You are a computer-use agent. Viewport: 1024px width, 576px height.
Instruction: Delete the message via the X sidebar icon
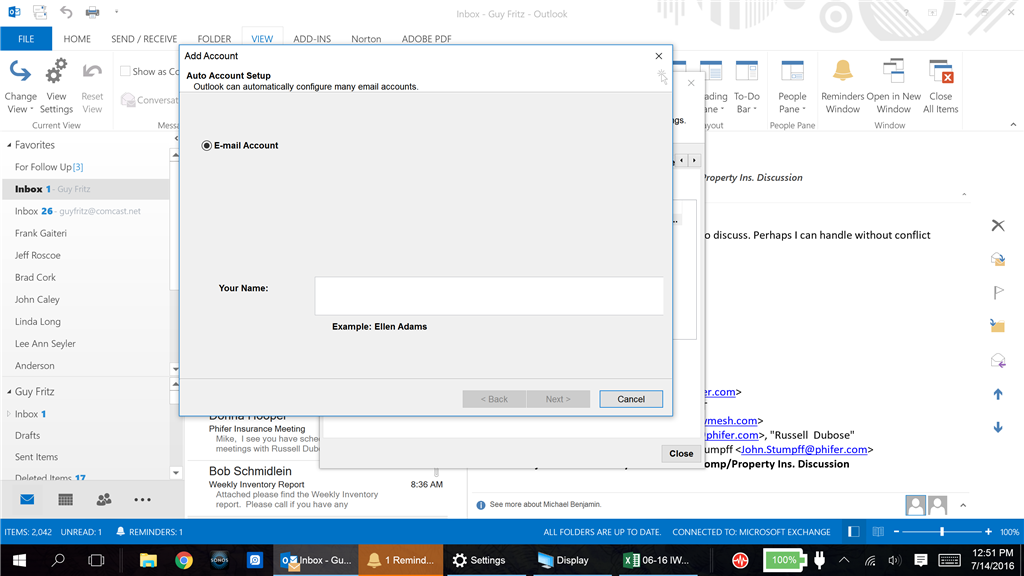coord(997,225)
